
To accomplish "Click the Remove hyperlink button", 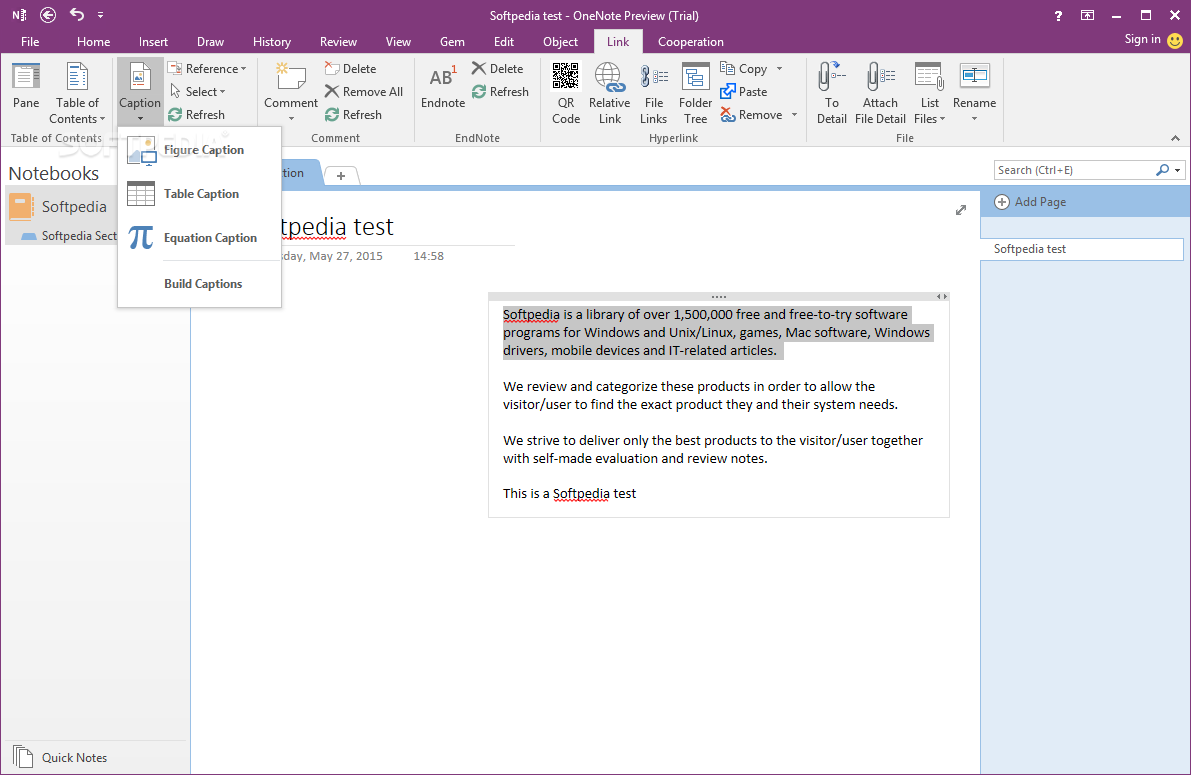I will click(751, 115).
